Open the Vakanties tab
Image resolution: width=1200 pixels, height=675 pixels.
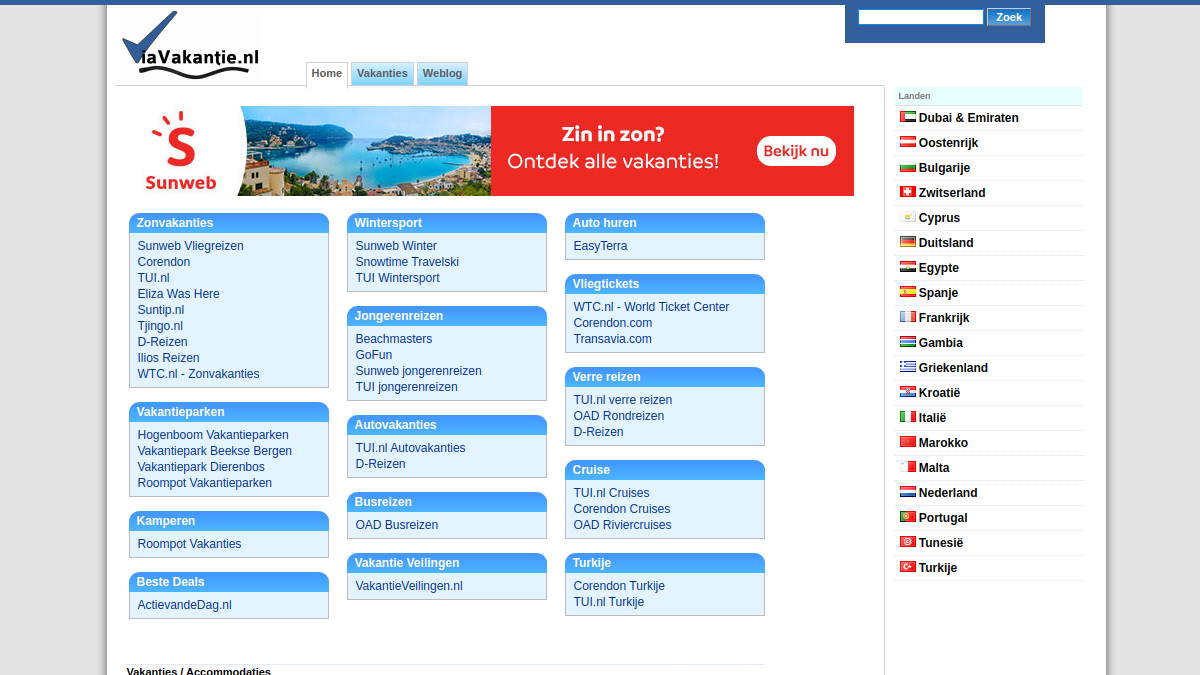pos(382,74)
